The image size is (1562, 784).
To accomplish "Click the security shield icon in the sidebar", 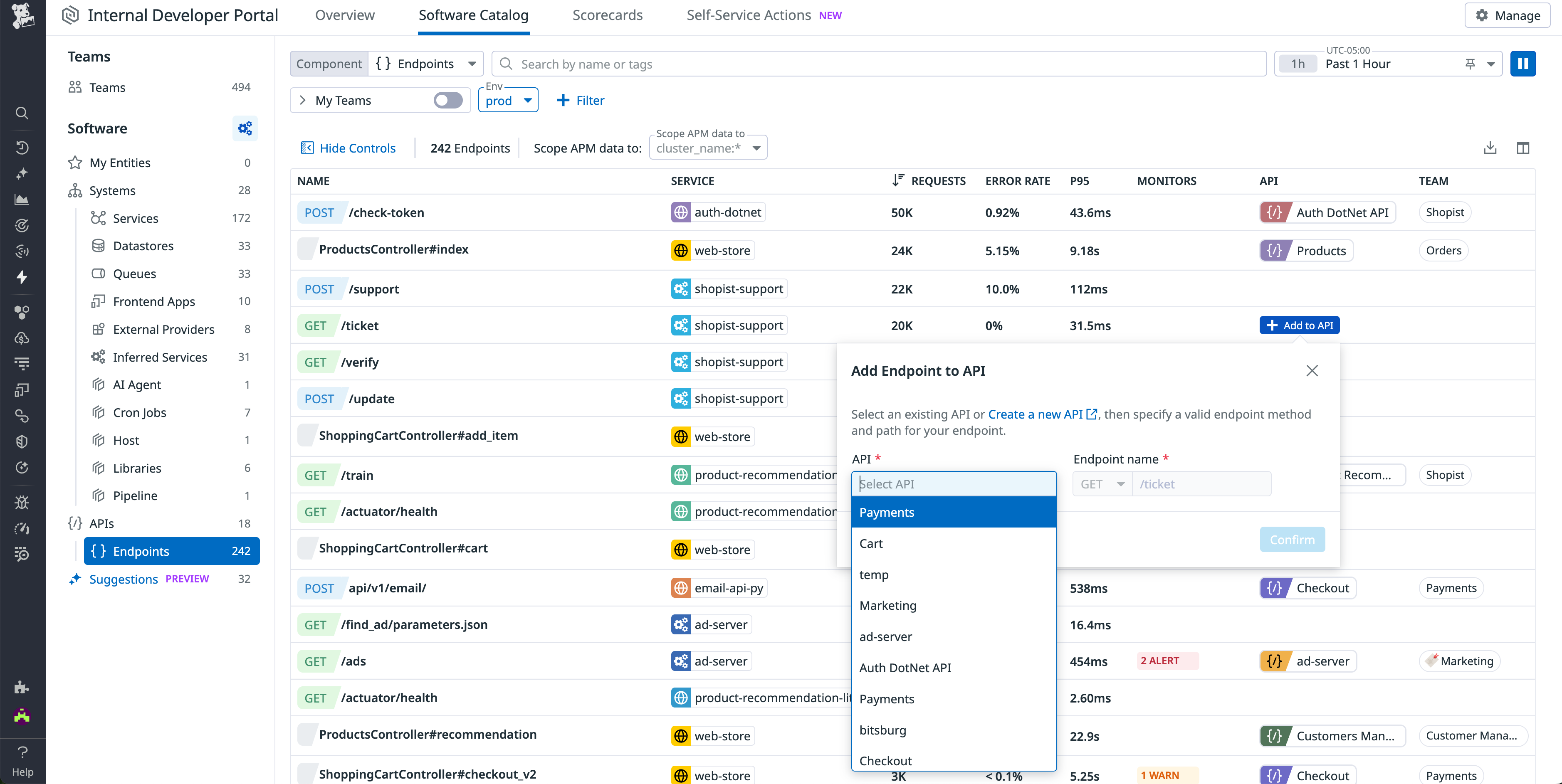I will [x=22, y=441].
